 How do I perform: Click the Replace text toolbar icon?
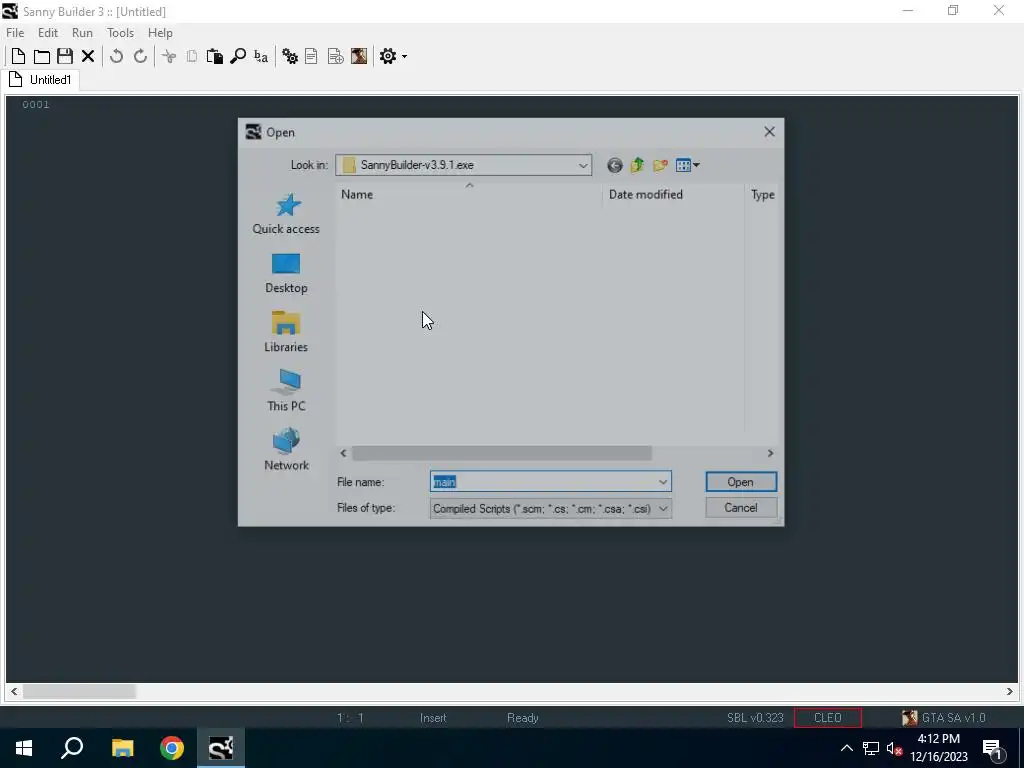coord(261,56)
